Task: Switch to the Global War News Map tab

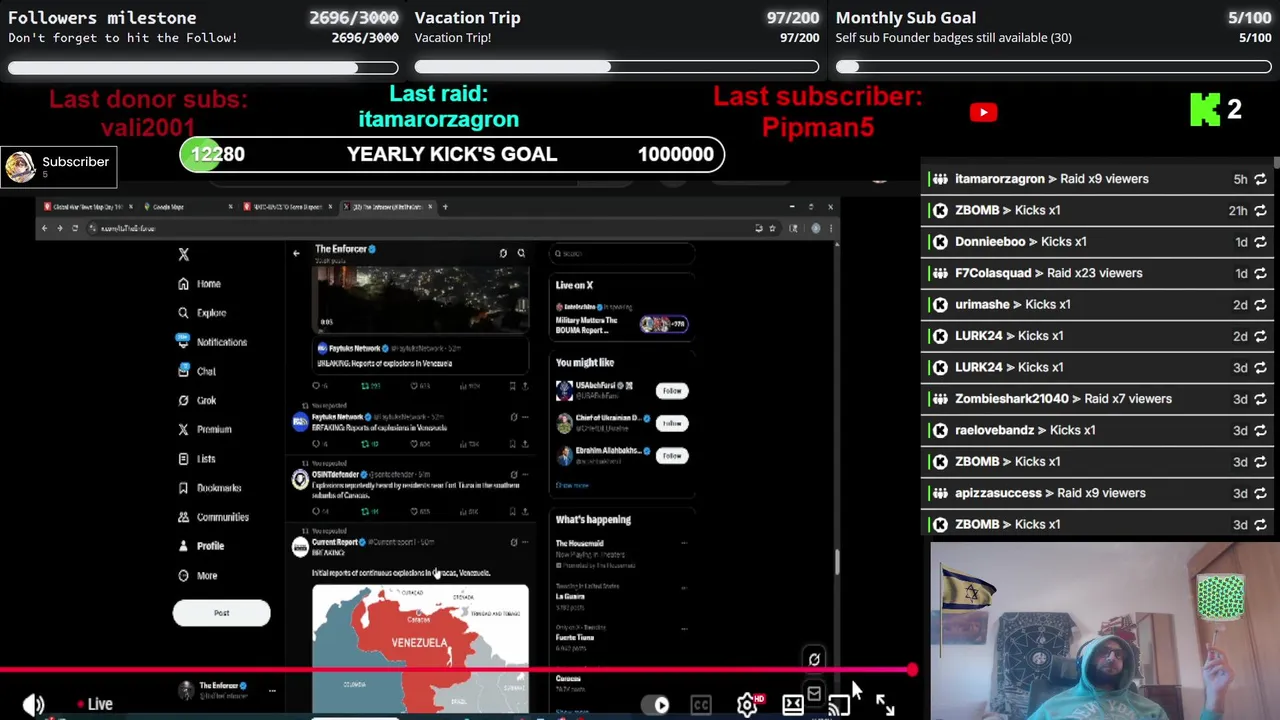Action: (x=88, y=207)
